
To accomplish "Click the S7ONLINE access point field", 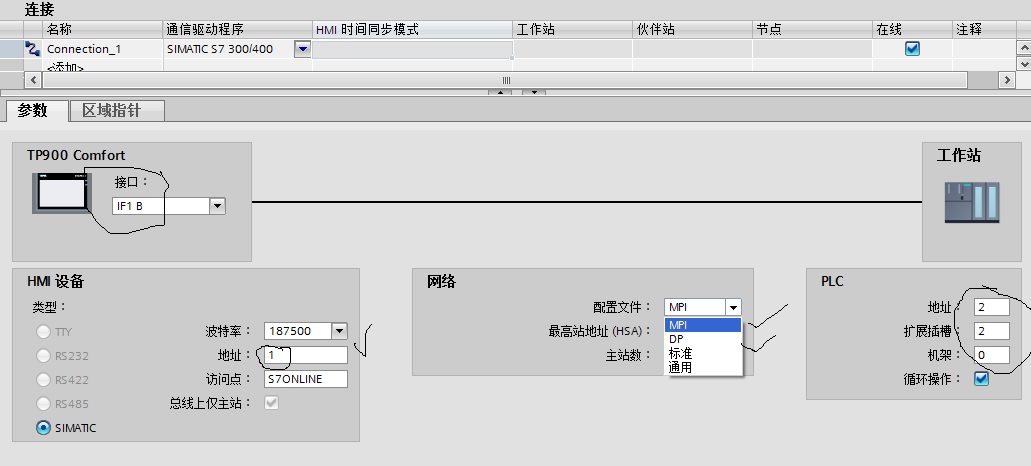I will click(306, 379).
